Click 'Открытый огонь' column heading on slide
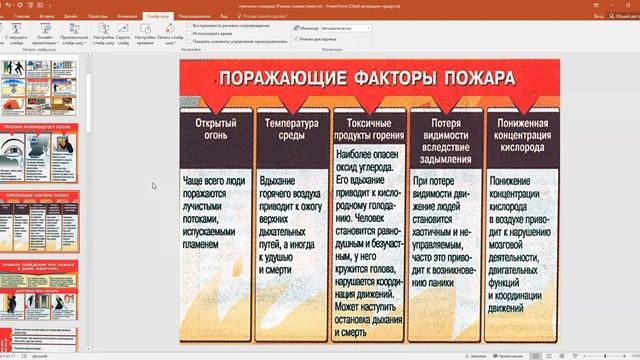This screenshot has width=640, height=360. pyautogui.click(x=216, y=129)
